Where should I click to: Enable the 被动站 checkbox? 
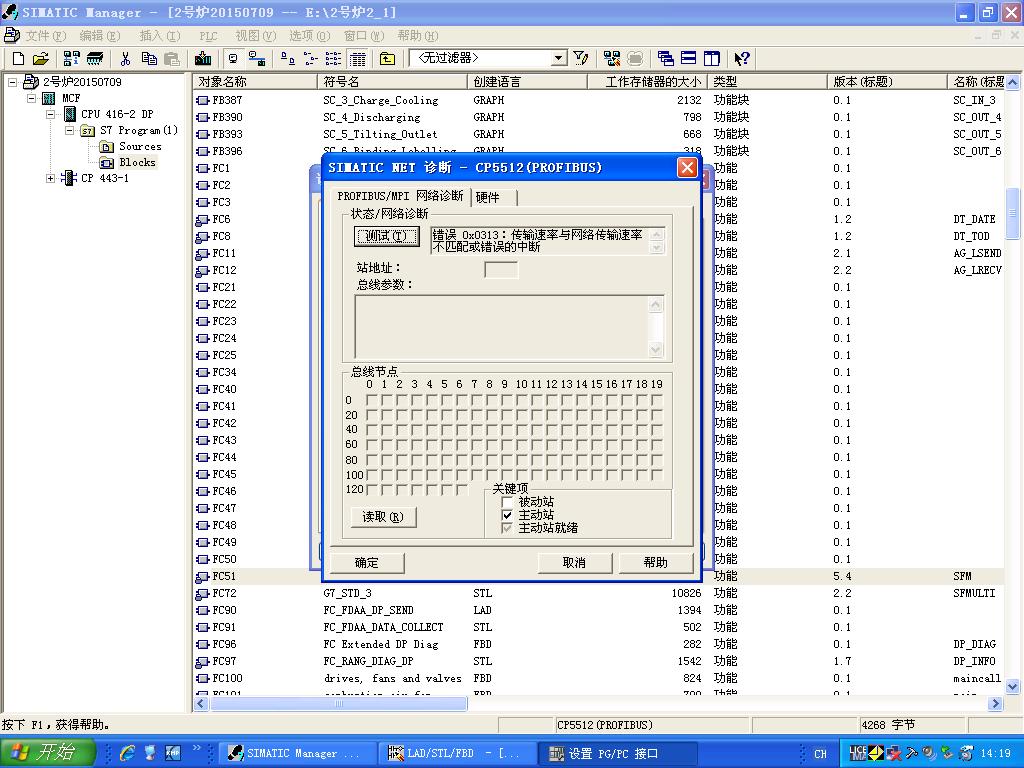tap(507, 502)
